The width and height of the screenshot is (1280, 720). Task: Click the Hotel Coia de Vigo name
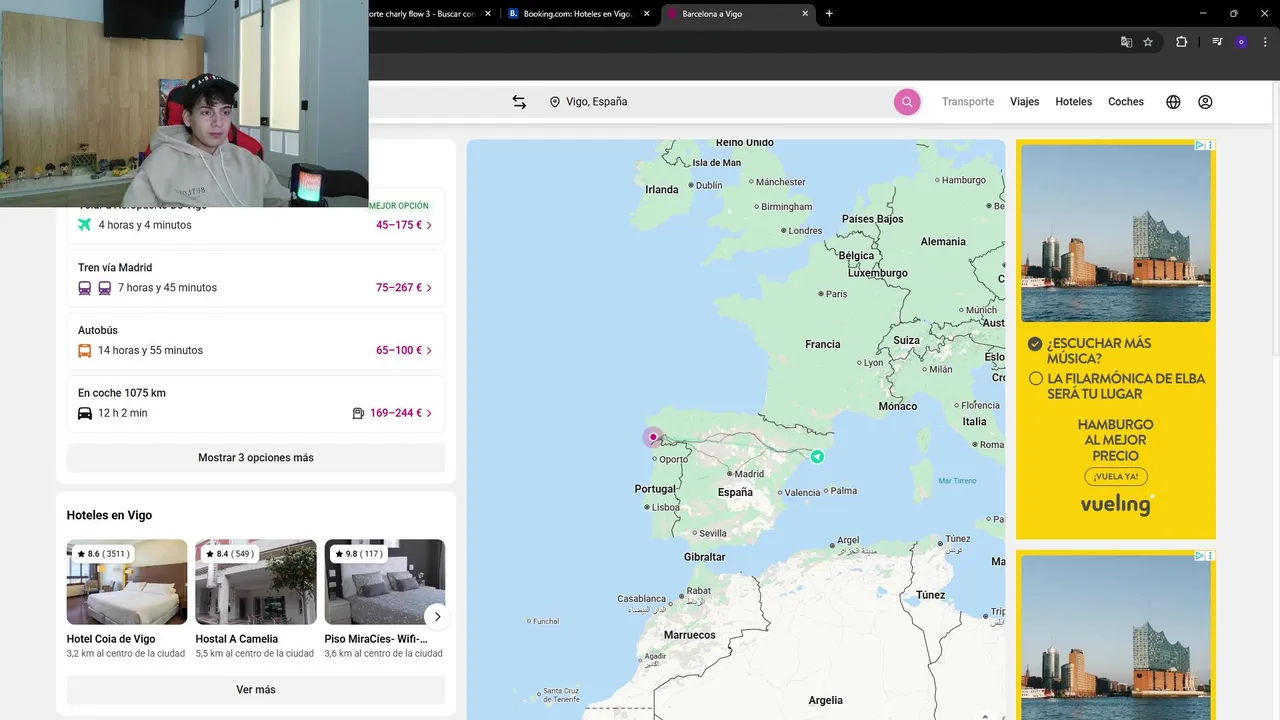pos(111,639)
